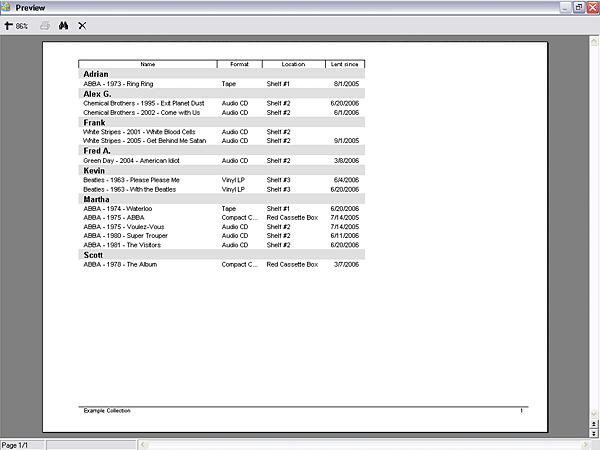Click the zoom tool showing 86%
Image resolution: width=600 pixels, height=450 pixels.
point(16,25)
